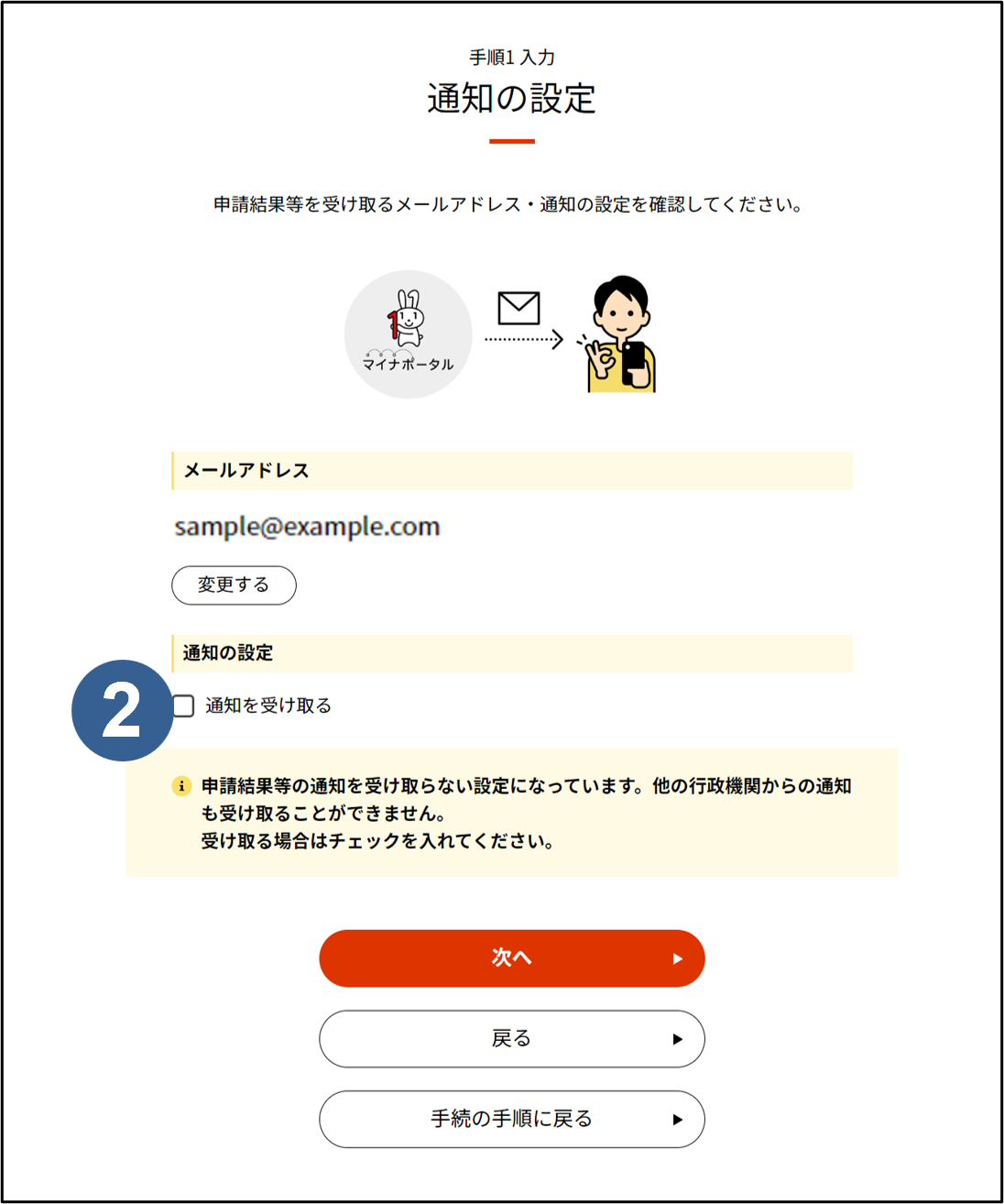This screenshot has width=1004, height=1204.
Task: Click the 変更する button
Action: tap(234, 586)
